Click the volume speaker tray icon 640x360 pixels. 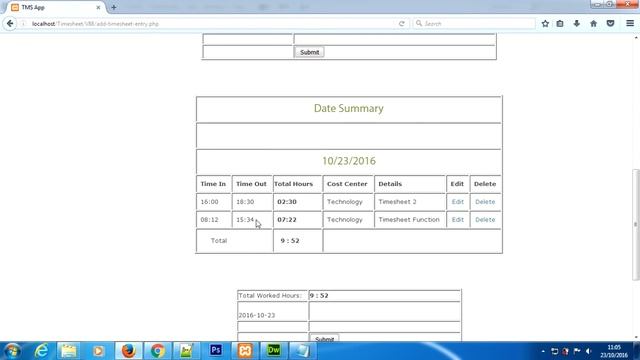coord(588,351)
